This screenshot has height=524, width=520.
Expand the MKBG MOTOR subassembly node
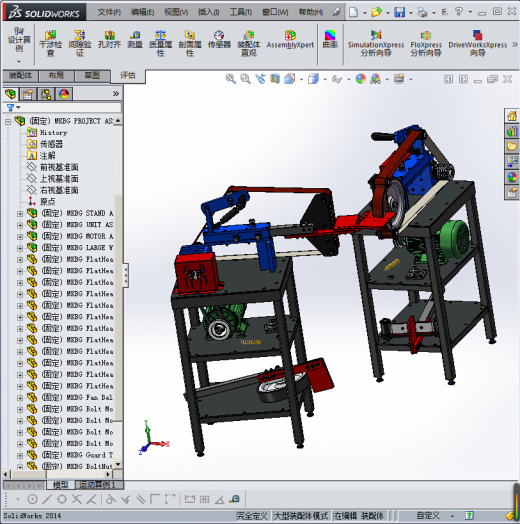point(20,237)
